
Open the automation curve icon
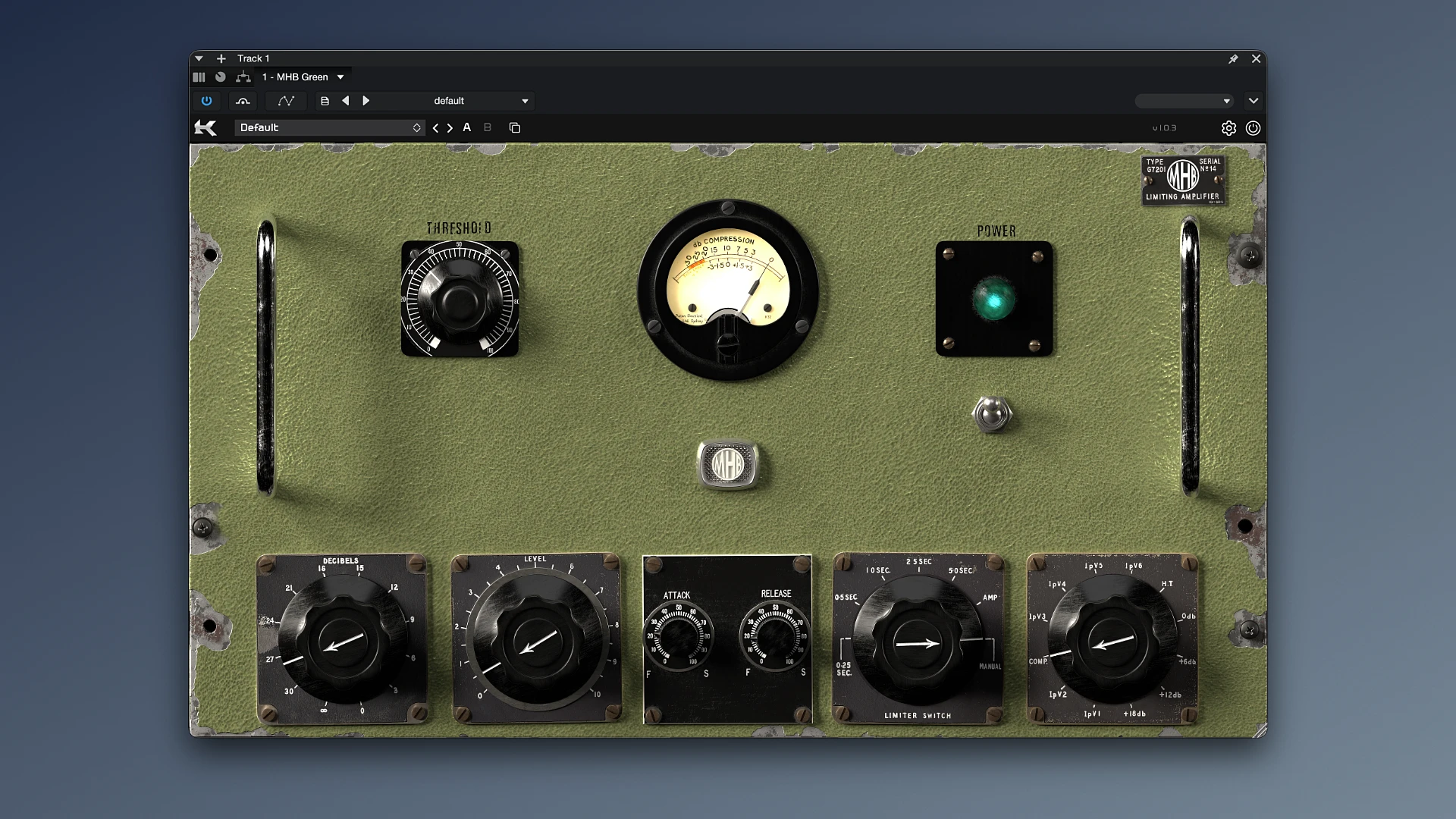pyautogui.click(x=286, y=101)
